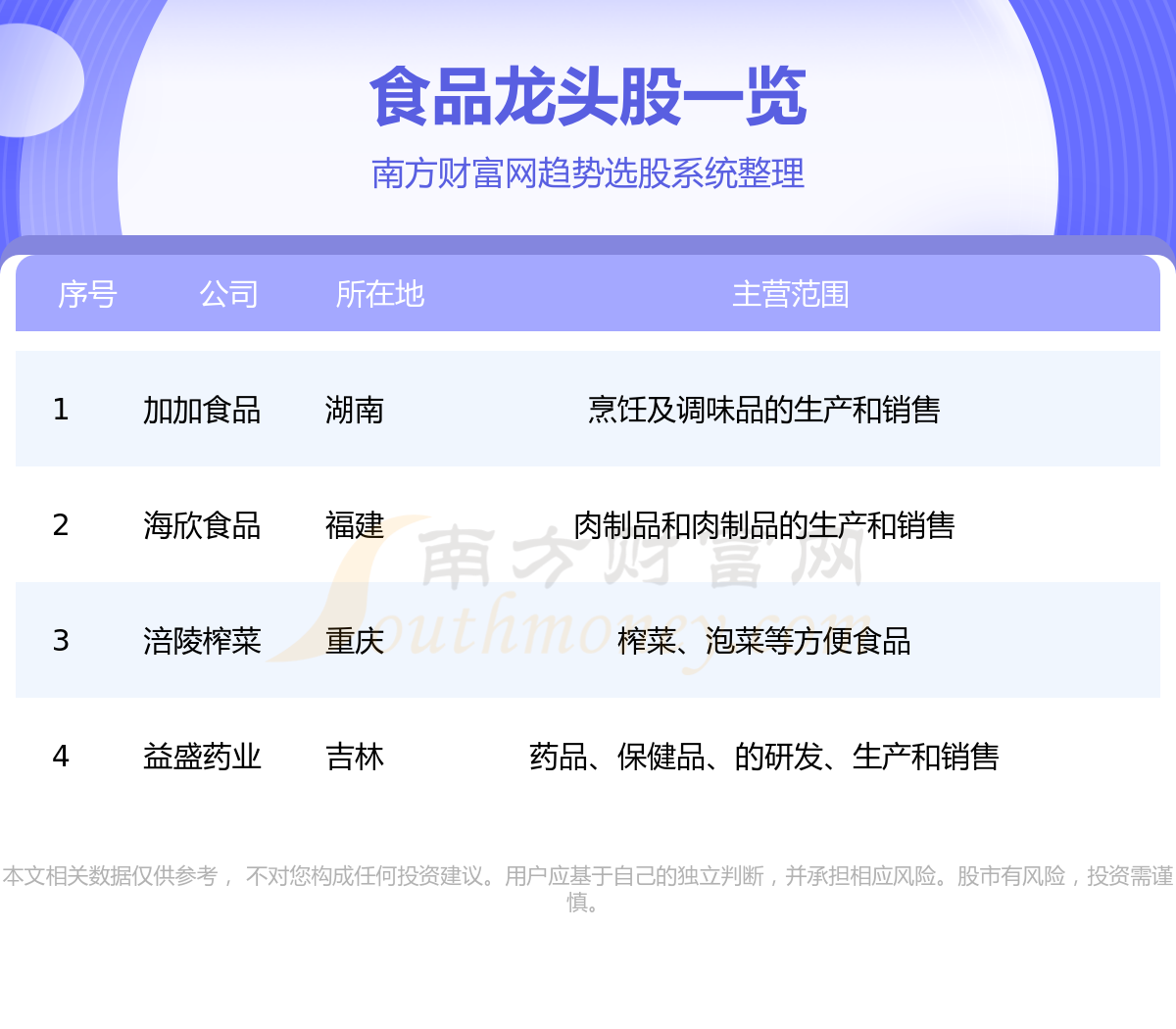Viewport: 1176px width, 1029px height.
Task: Select row number 2 cell
Action: coord(61,525)
